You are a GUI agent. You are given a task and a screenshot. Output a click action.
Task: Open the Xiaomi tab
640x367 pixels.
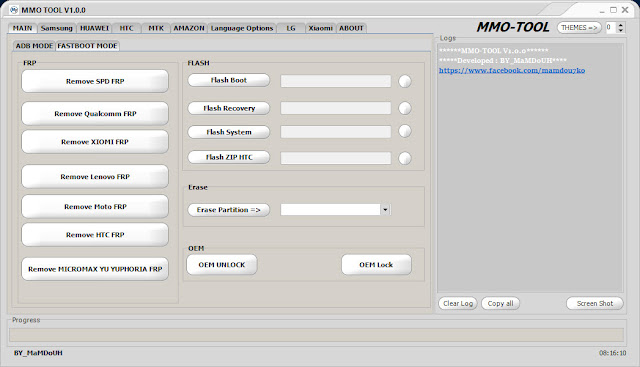[320, 28]
